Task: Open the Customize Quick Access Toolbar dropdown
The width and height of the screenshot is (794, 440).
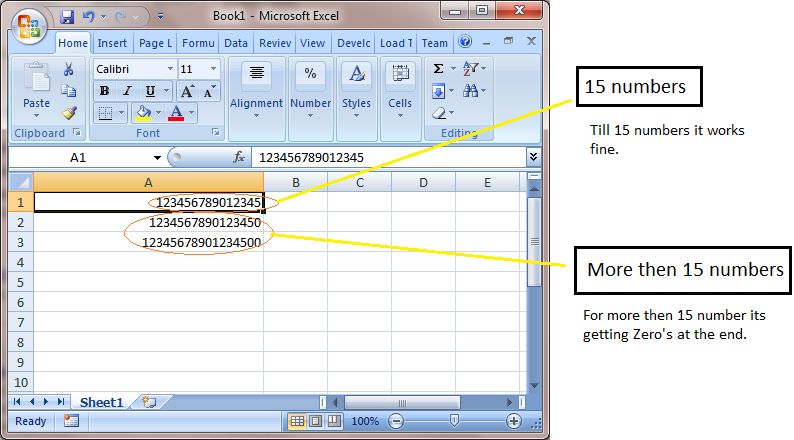Action: point(160,17)
